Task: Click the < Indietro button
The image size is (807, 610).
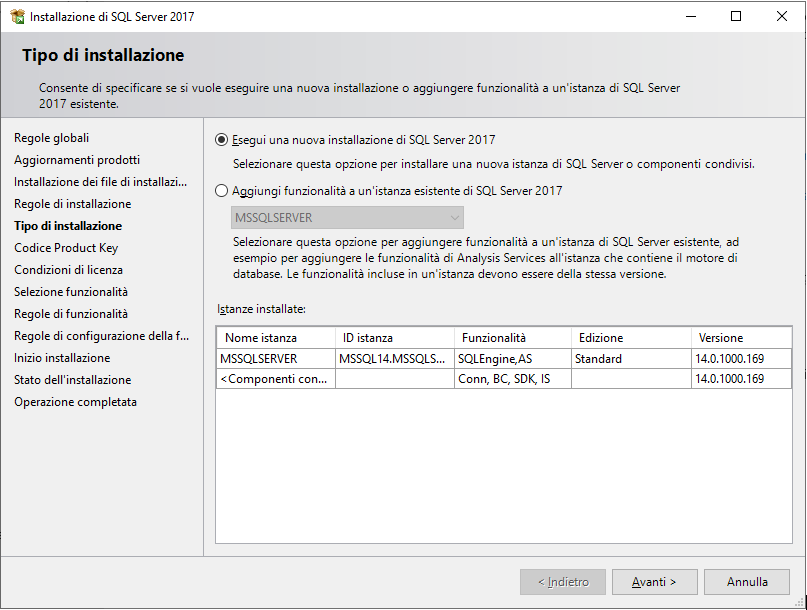Action: [x=563, y=582]
